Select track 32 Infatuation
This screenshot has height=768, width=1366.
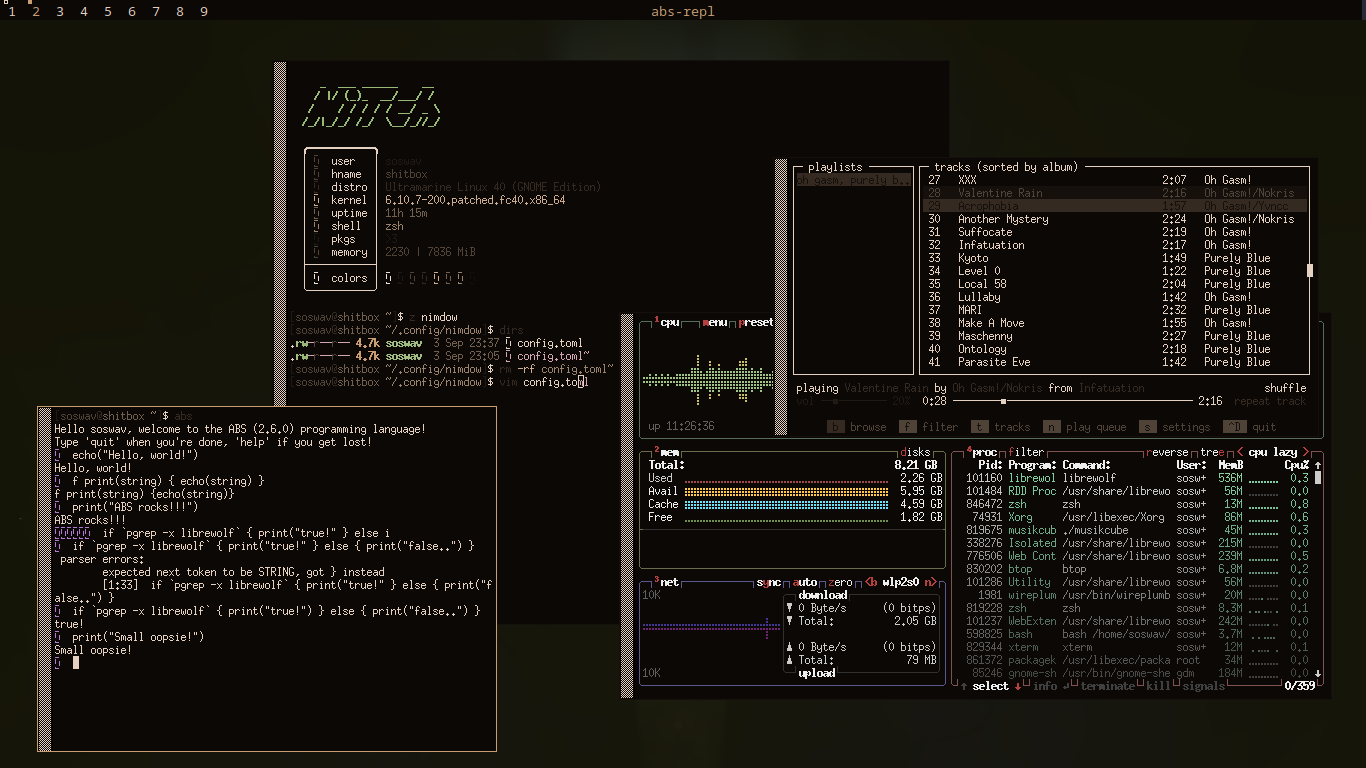(x=1115, y=245)
